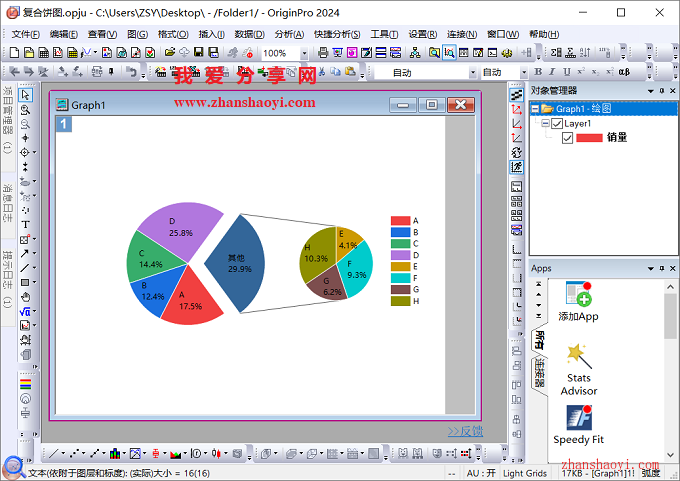Screen dimensions: 680x481
Task: Click the Add App icon
Action: pyautogui.click(x=579, y=302)
